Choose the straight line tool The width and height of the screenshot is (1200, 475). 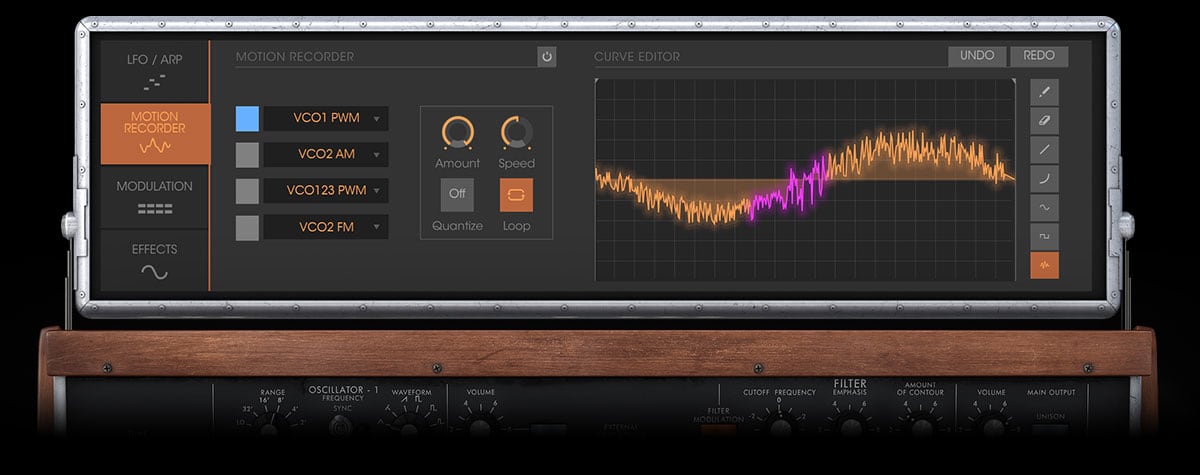[x=1045, y=150]
